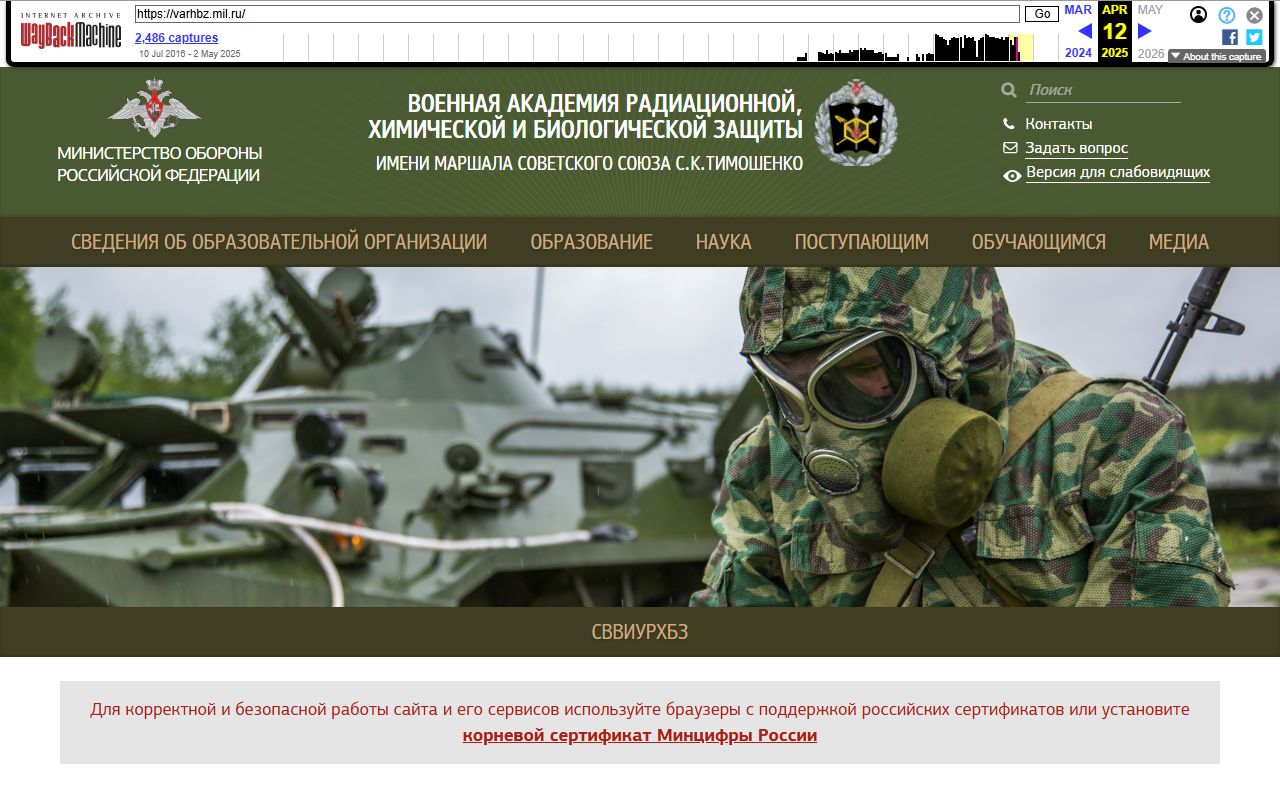Click the hero banner soldier photo
This screenshot has height=800, width=1280.
pyautogui.click(x=640, y=437)
